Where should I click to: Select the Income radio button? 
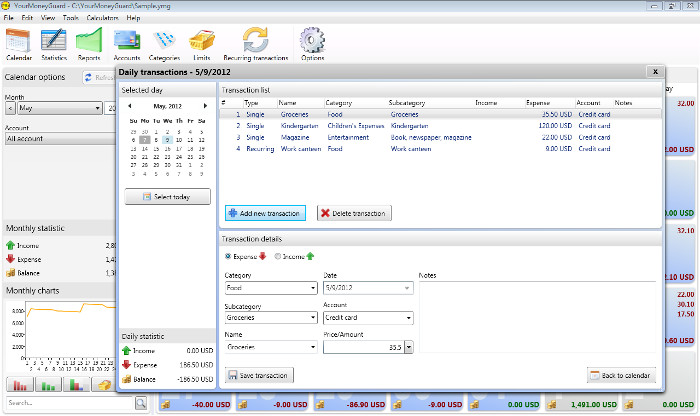pyautogui.click(x=278, y=256)
